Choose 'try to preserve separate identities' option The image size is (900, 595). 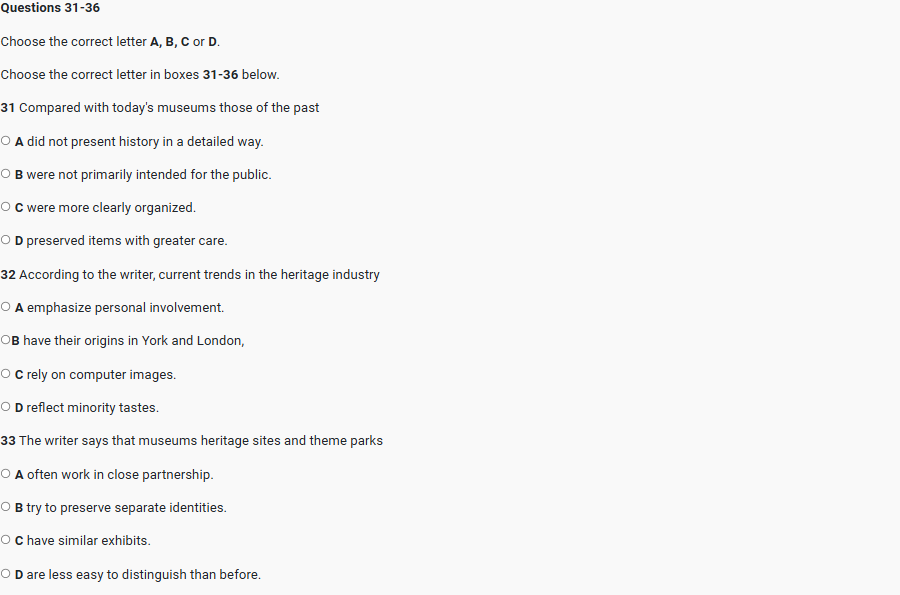6,507
